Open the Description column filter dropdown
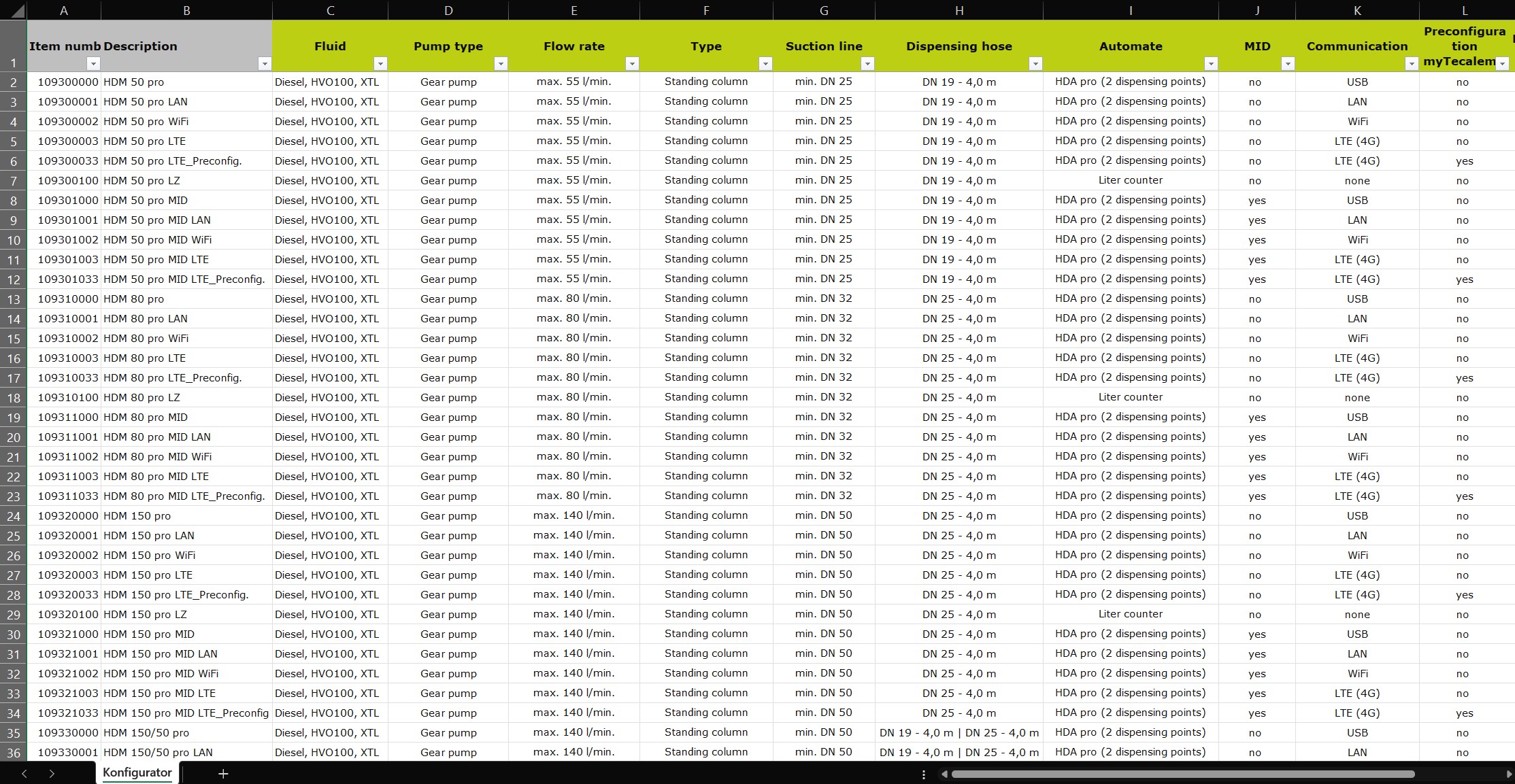This screenshot has height=784, width=1515. [265, 64]
